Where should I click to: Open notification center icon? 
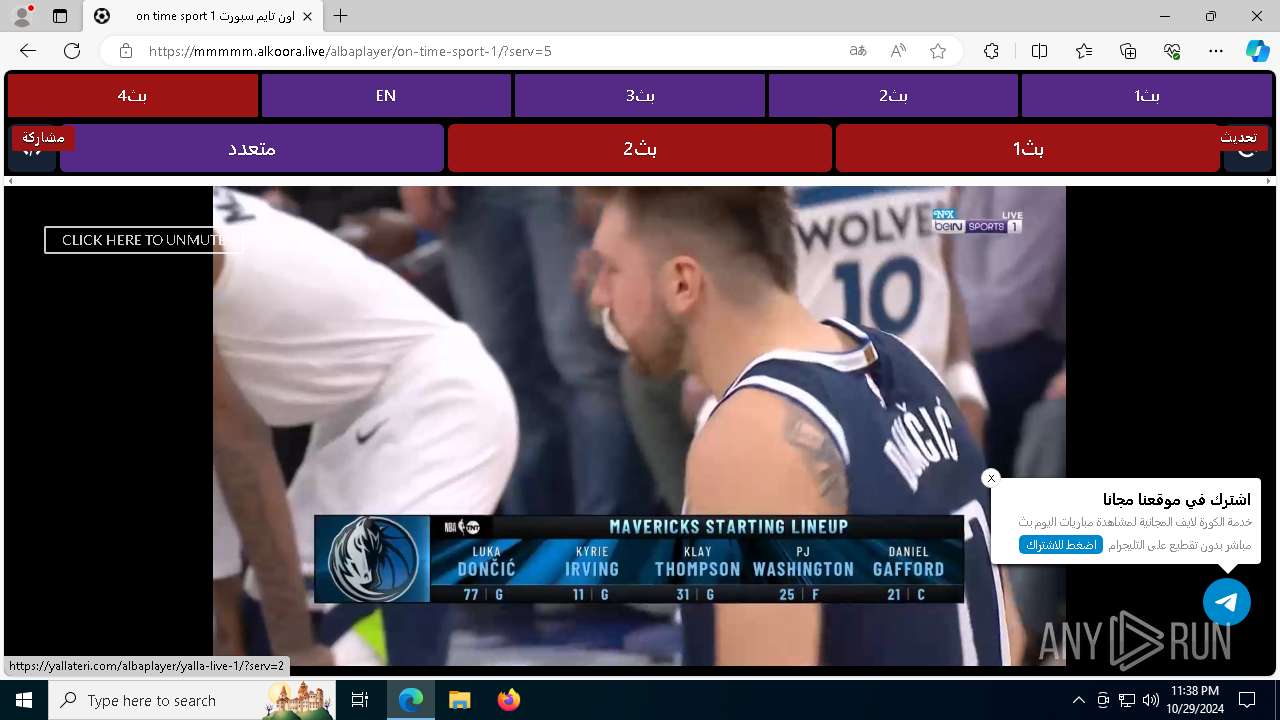[x=1247, y=700]
